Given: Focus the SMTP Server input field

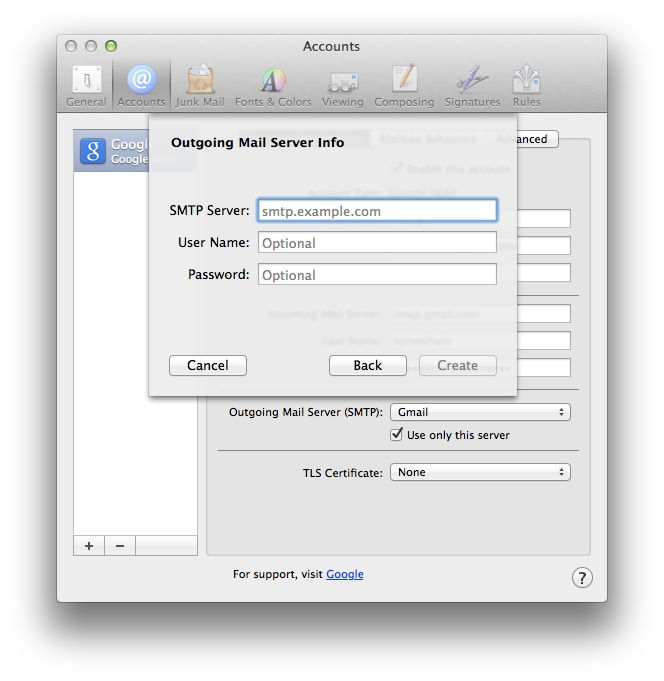Looking at the screenshot, I should [377, 211].
